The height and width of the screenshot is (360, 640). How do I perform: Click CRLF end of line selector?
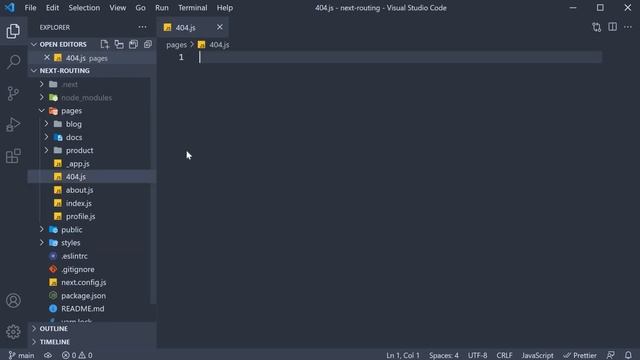point(504,355)
